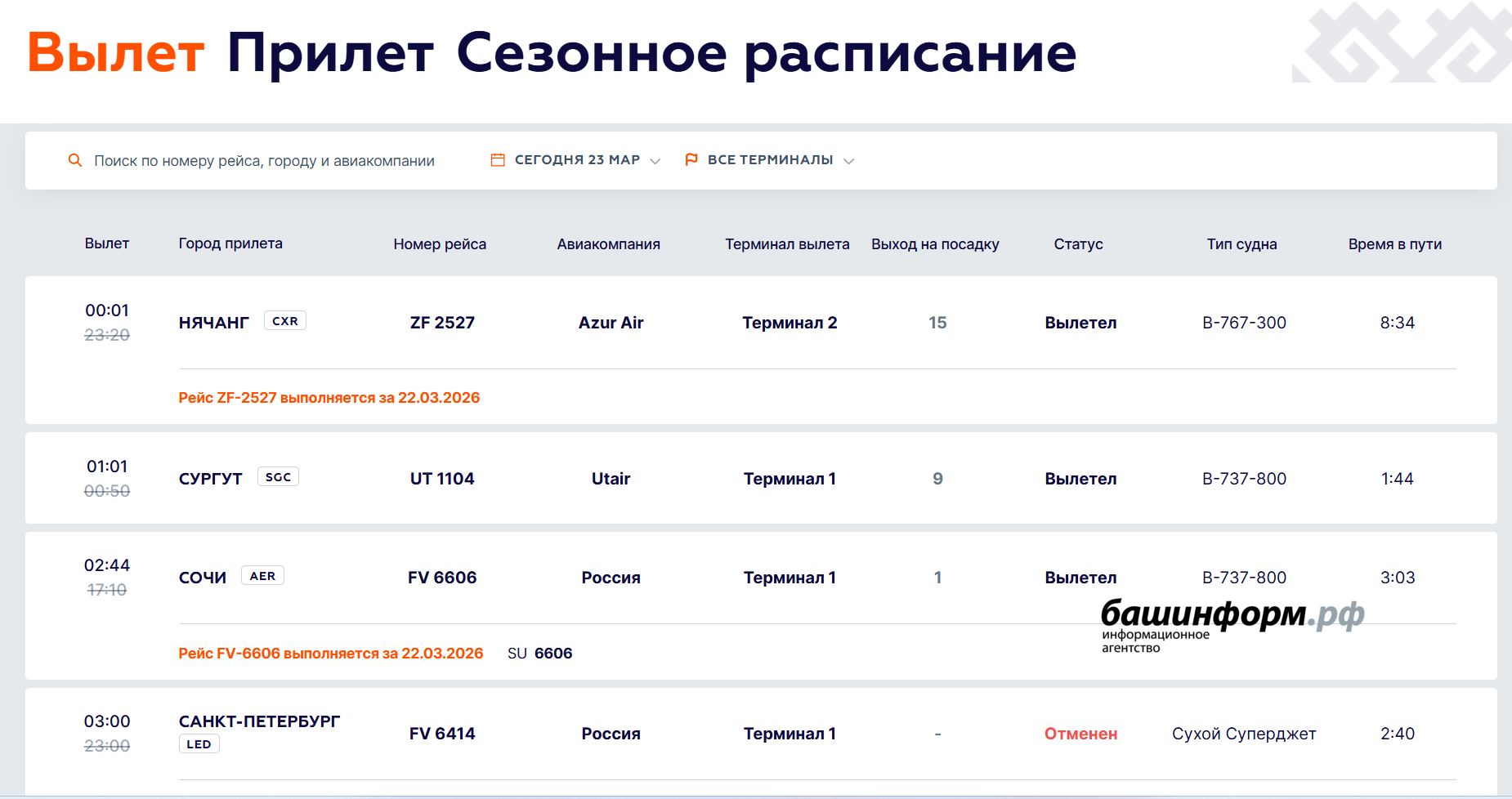Click the башинформ.рф logo
Viewport: 1512px width, 799px height.
(x=1232, y=623)
